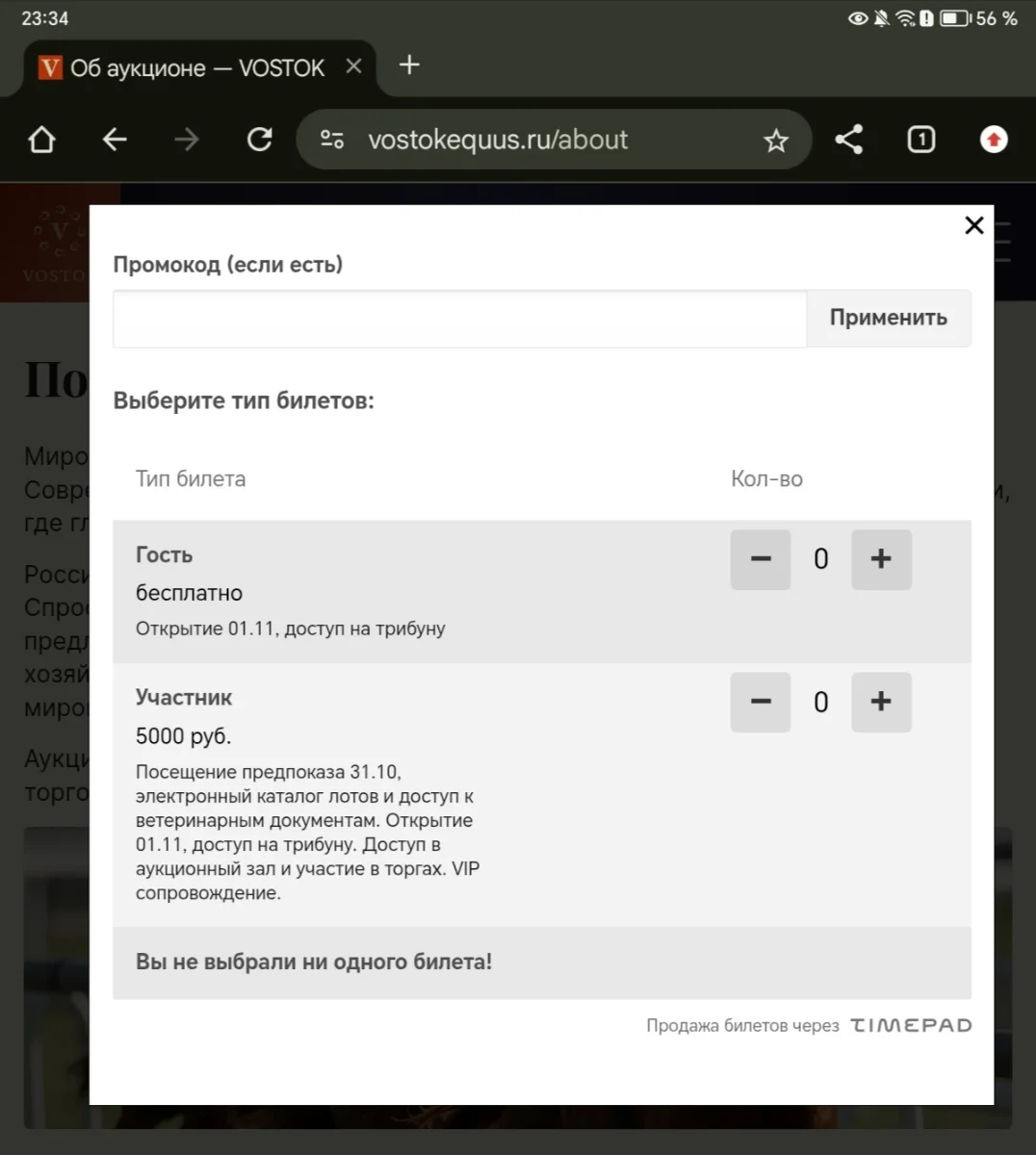Open site settings icon in address bar
The width and height of the screenshot is (1036, 1155).
pos(332,140)
